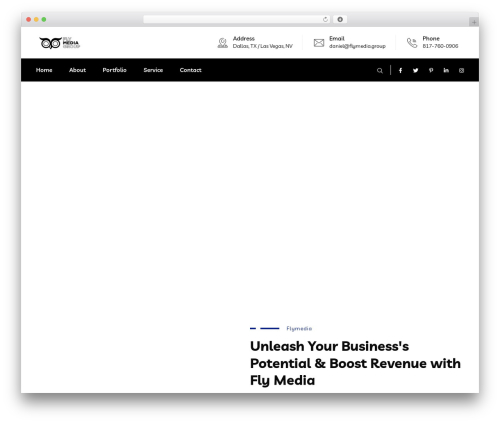Viewport: 500px width, 423px height.
Task: Click the email address daniel@flymedia.group
Action: tap(357, 46)
